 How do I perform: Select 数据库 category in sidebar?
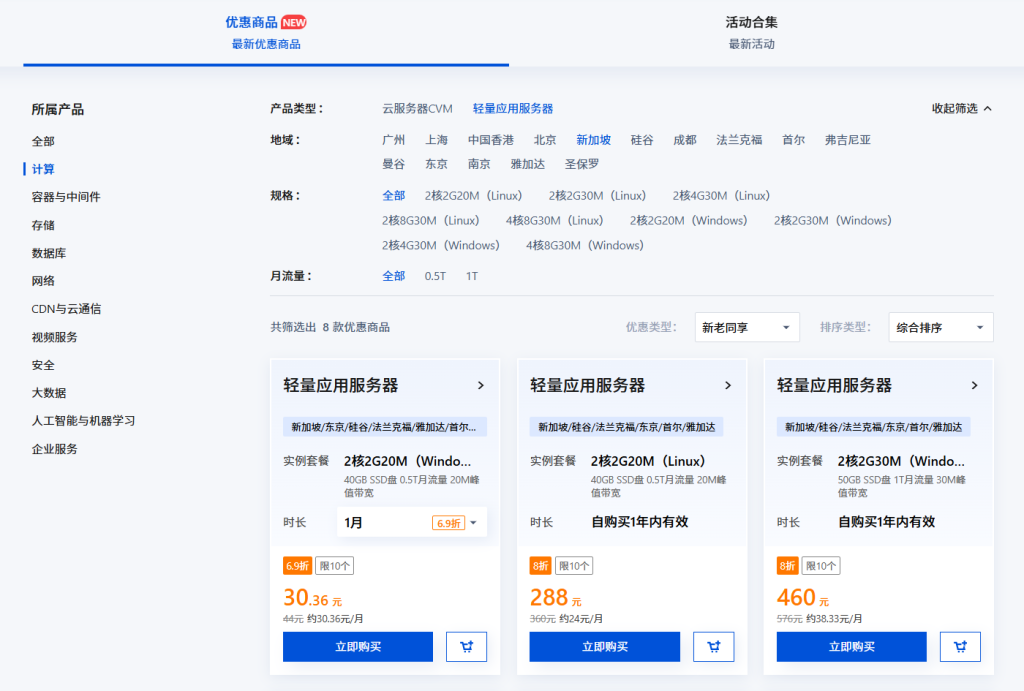(x=49, y=253)
